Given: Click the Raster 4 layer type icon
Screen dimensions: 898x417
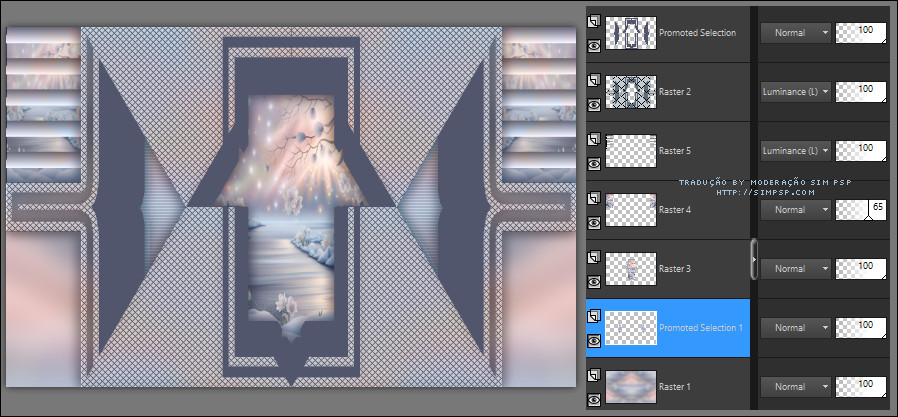Looking at the screenshot, I should coord(594,197).
